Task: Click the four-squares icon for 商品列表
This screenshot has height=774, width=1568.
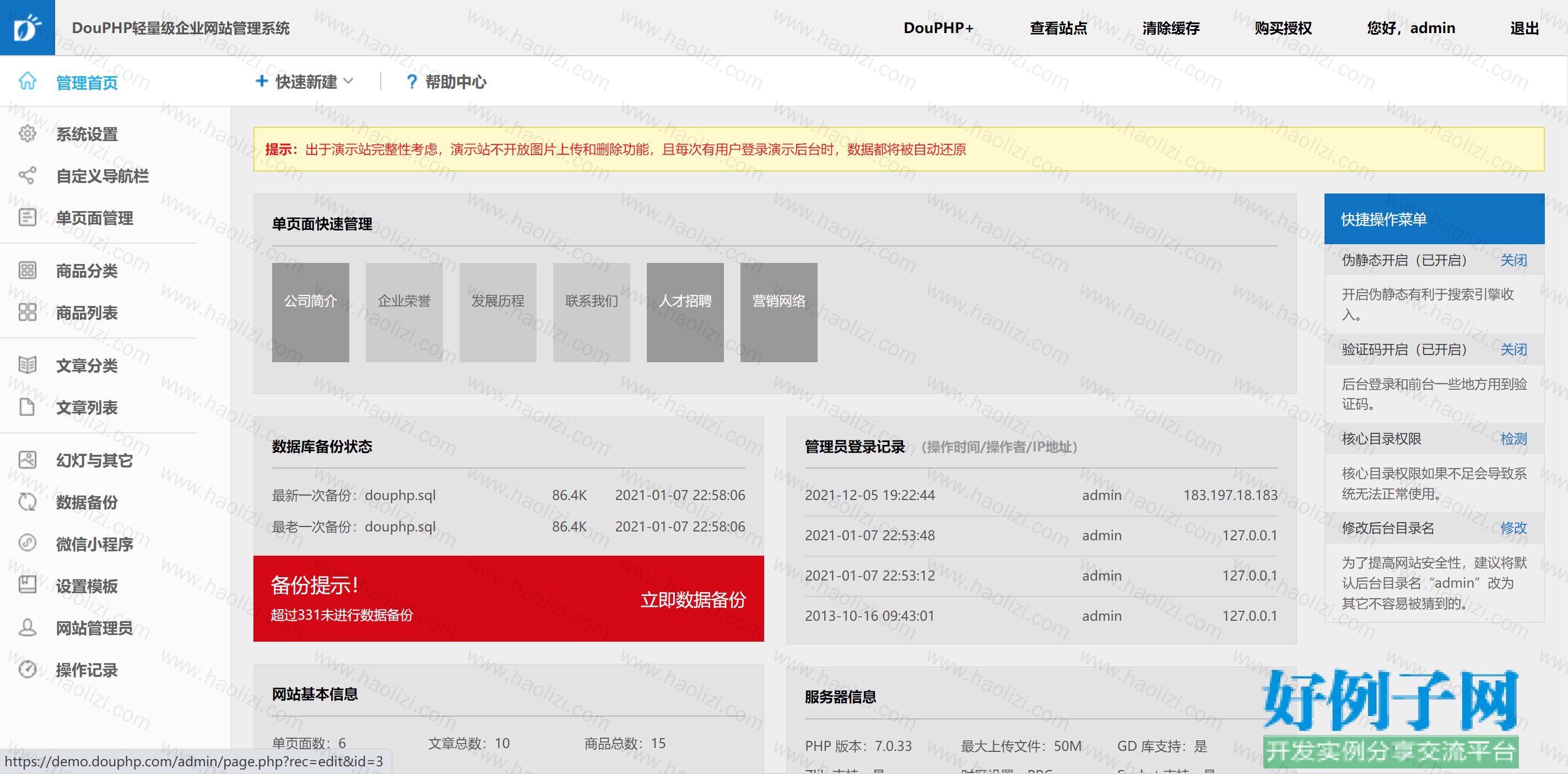Action: coord(28,313)
